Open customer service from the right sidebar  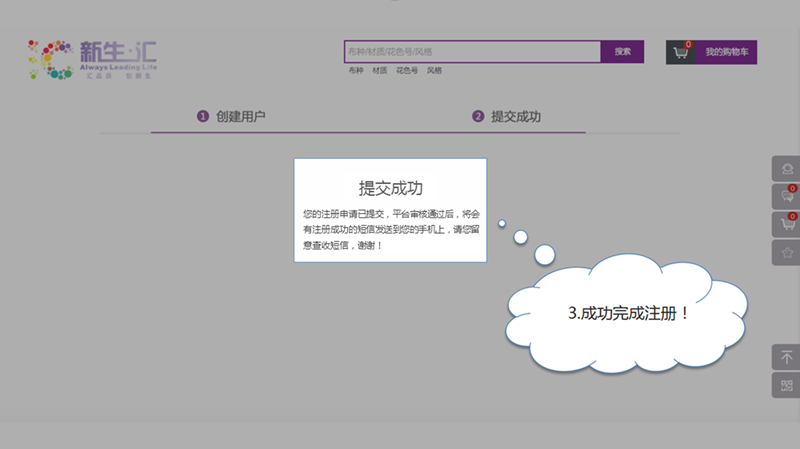786,169
